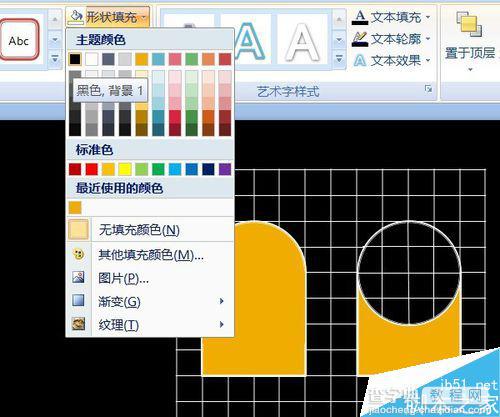This screenshot has width=500, height=417.
Task: Open the 纹理(T) texture submenu
Action: 150,325
